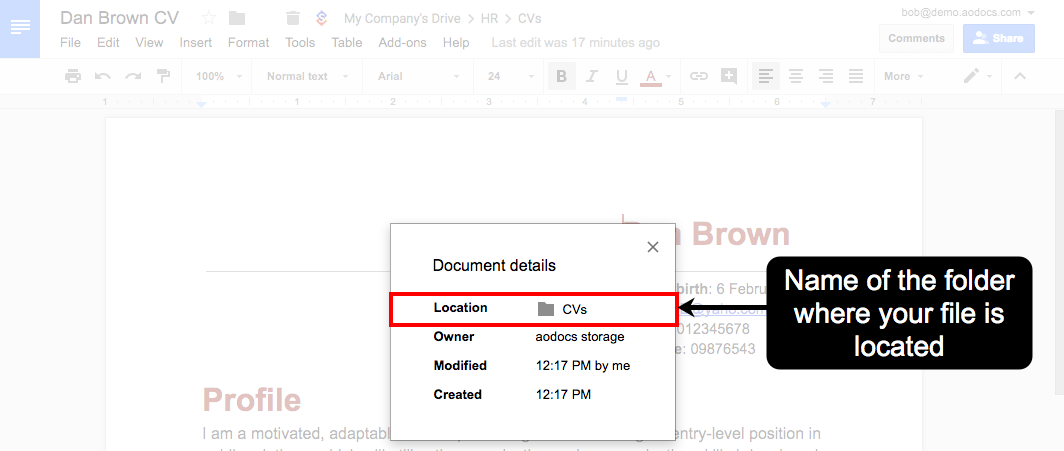Viewport: 1064px width, 451px height.
Task: Add a comment with toolbar icon
Action: (x=729, y=76)
